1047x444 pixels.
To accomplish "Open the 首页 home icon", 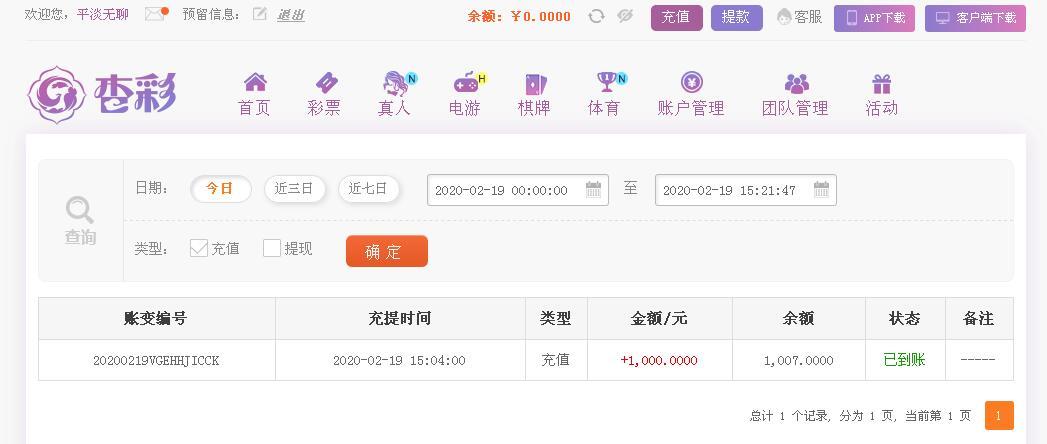I will point(255,83).
